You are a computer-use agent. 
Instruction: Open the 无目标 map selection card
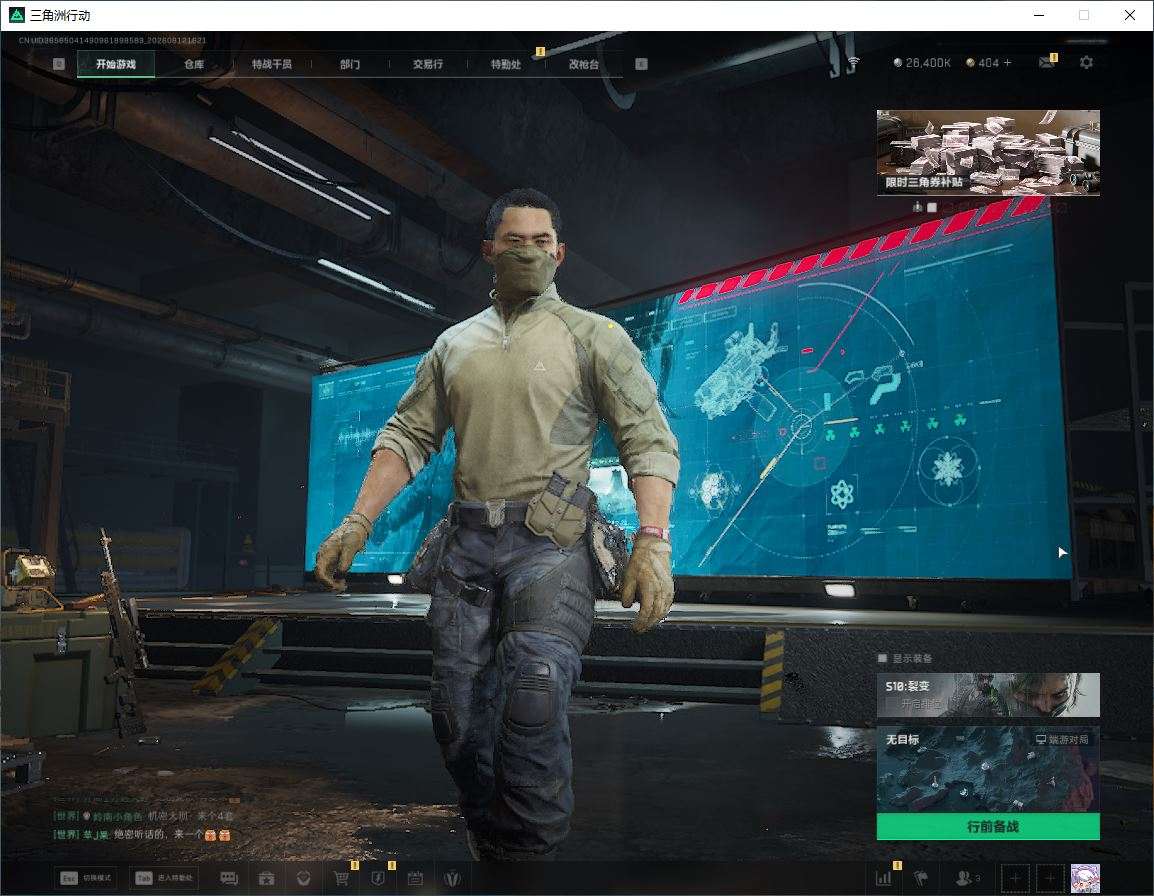coord(988,769)
